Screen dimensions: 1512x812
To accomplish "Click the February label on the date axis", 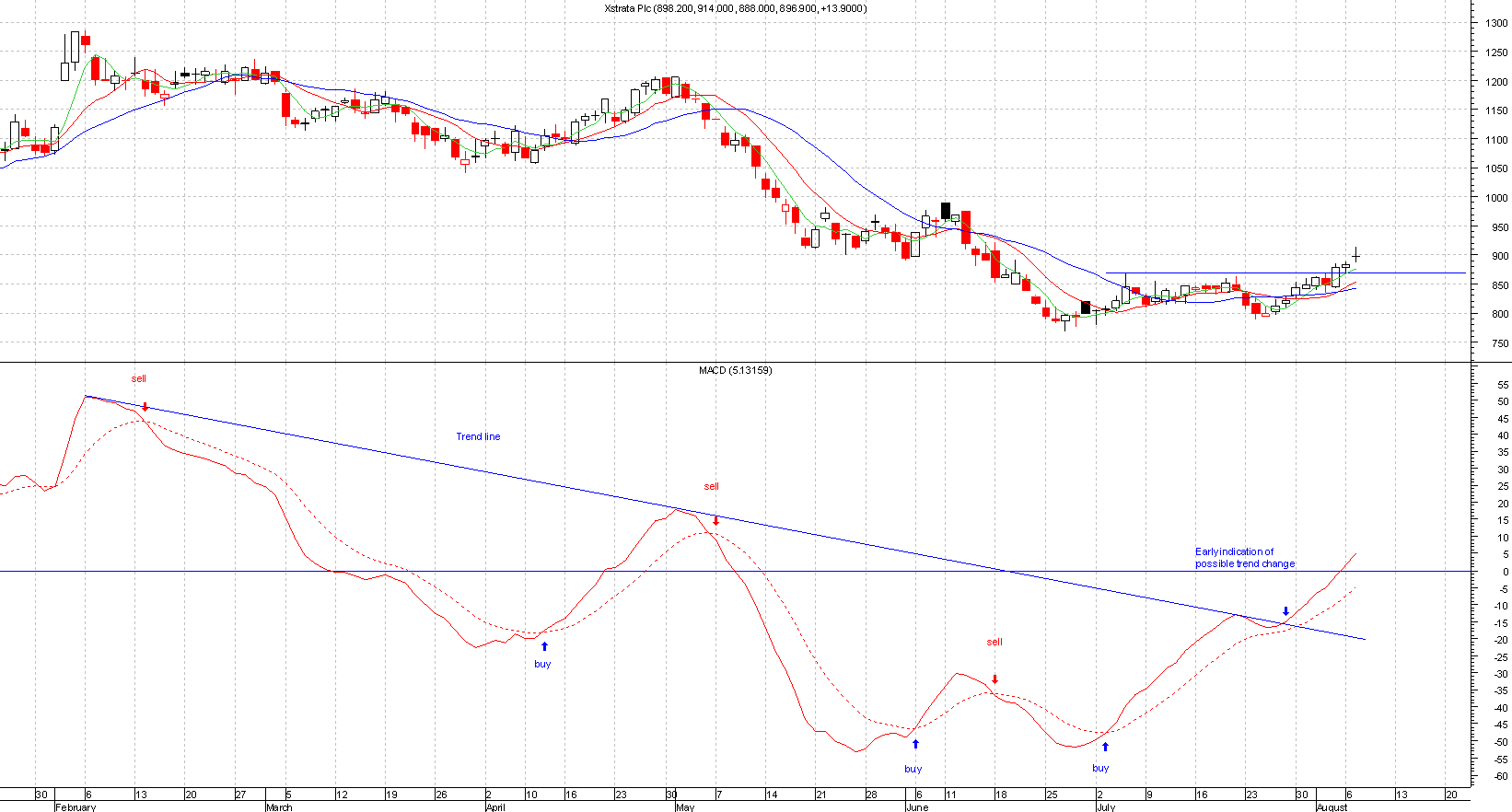I will coord(76,807).
